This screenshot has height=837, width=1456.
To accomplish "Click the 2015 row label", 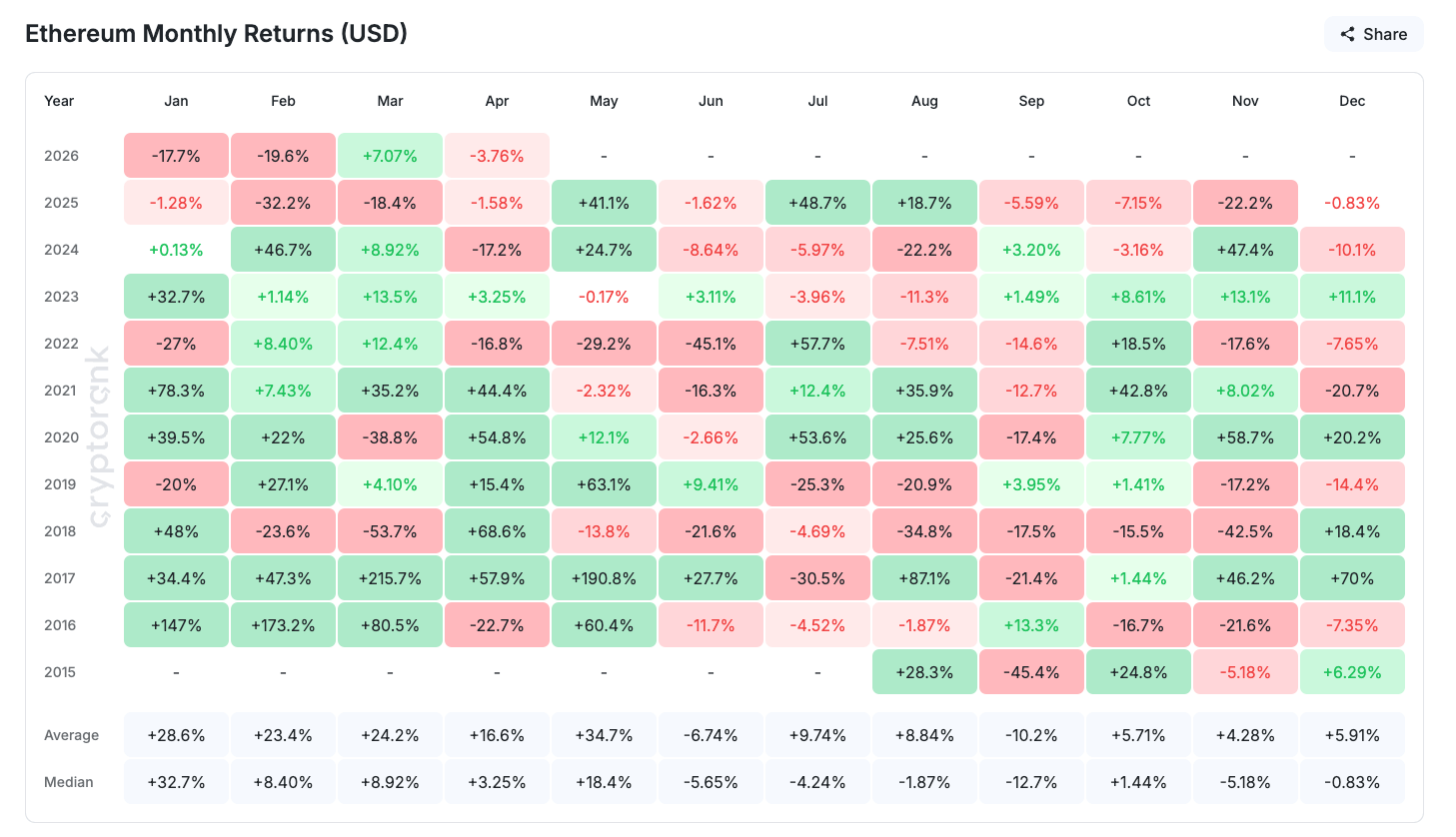I will pos(60,672).
